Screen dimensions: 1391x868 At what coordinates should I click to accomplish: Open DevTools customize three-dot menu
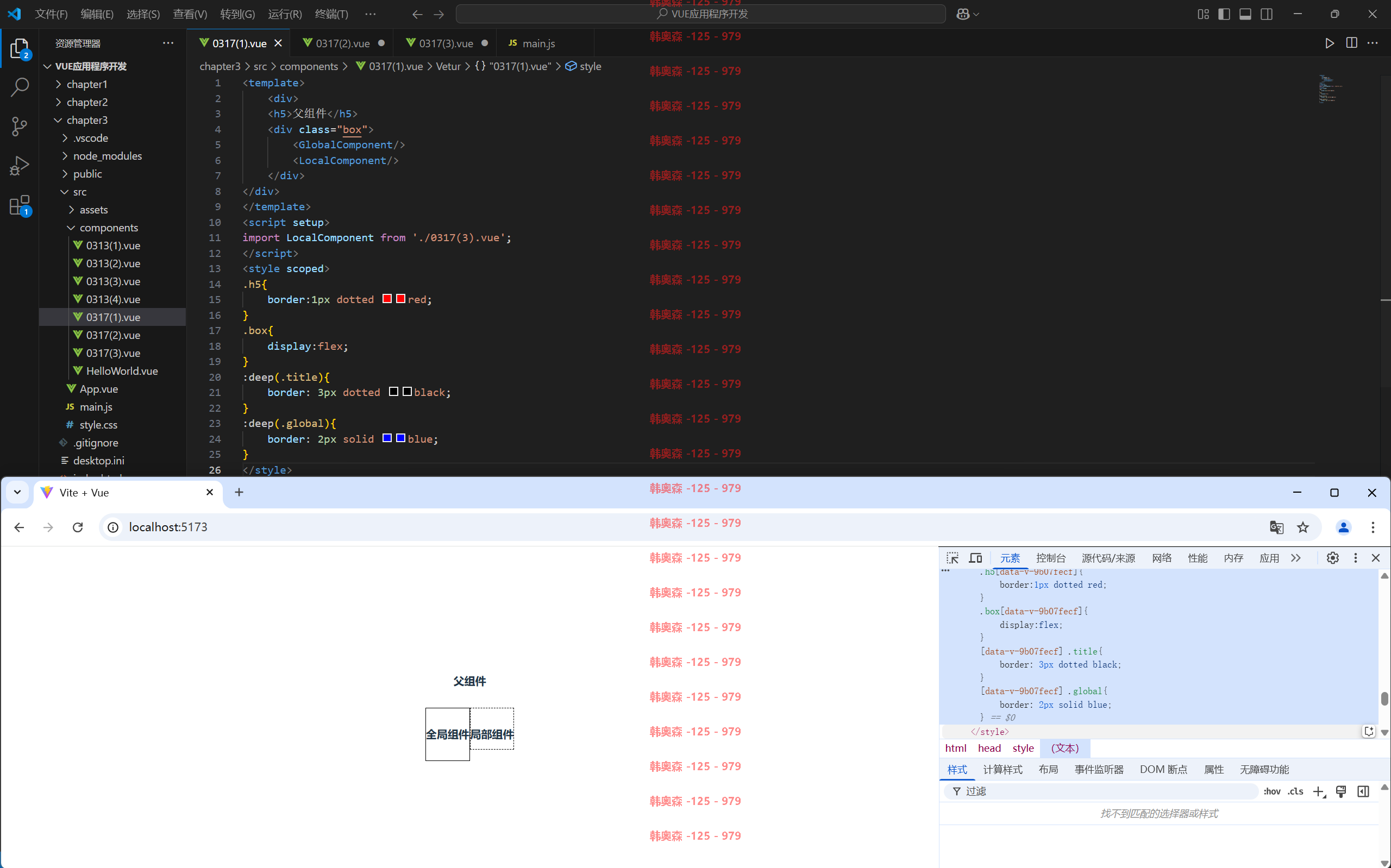pos(1355,558)
